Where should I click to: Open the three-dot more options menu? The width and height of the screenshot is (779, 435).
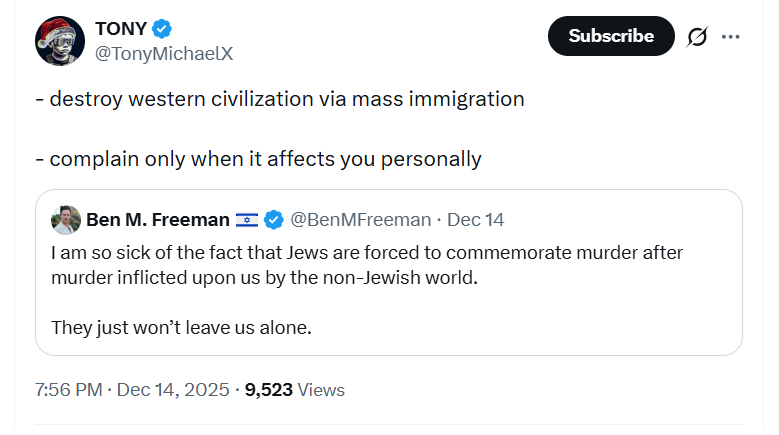pyautogui.click(x=731, y=37)
